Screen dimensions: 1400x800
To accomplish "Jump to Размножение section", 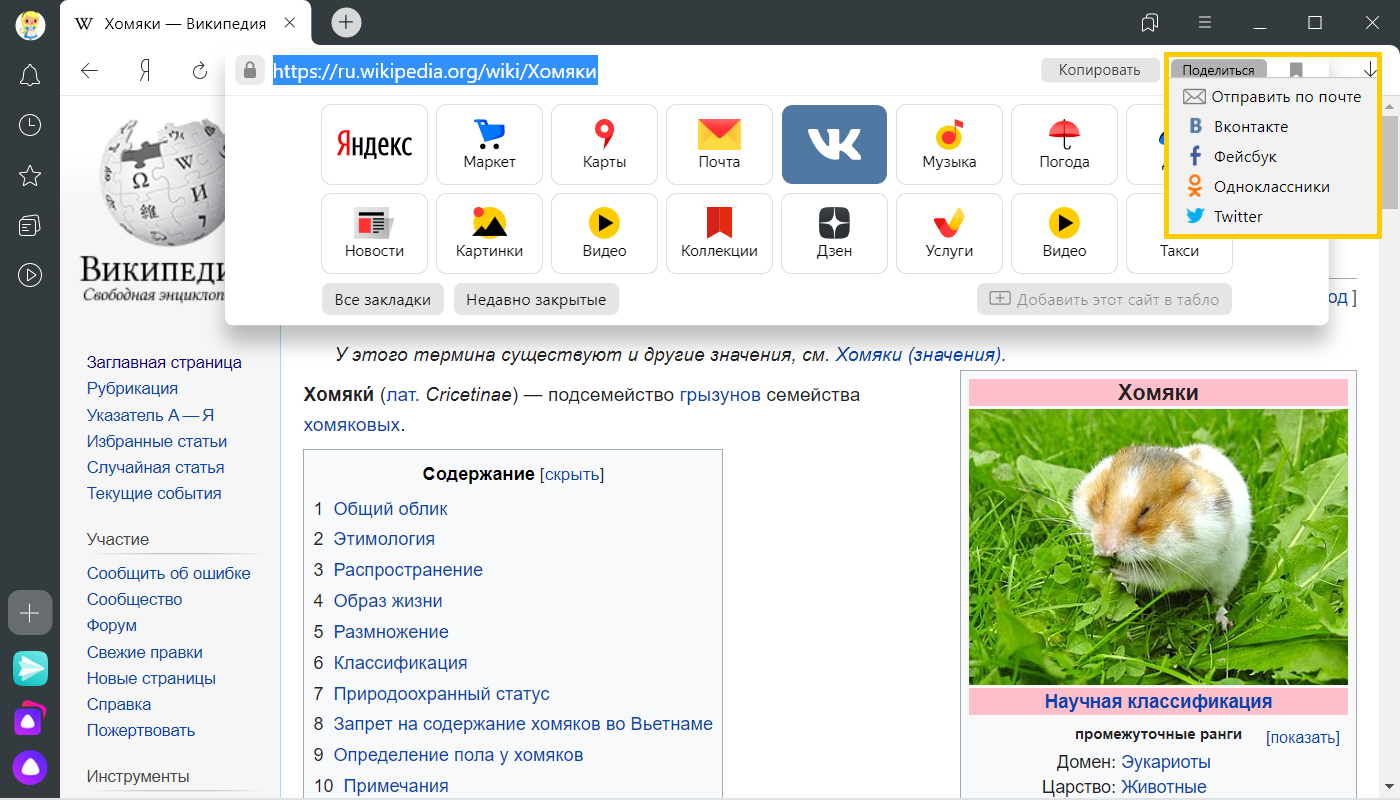I will tap(391, 632).
